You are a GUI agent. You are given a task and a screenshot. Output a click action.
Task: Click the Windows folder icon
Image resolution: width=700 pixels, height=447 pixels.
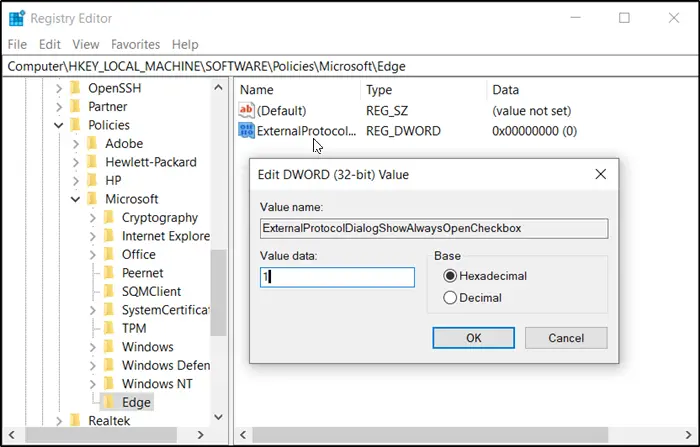click(109, 347)
